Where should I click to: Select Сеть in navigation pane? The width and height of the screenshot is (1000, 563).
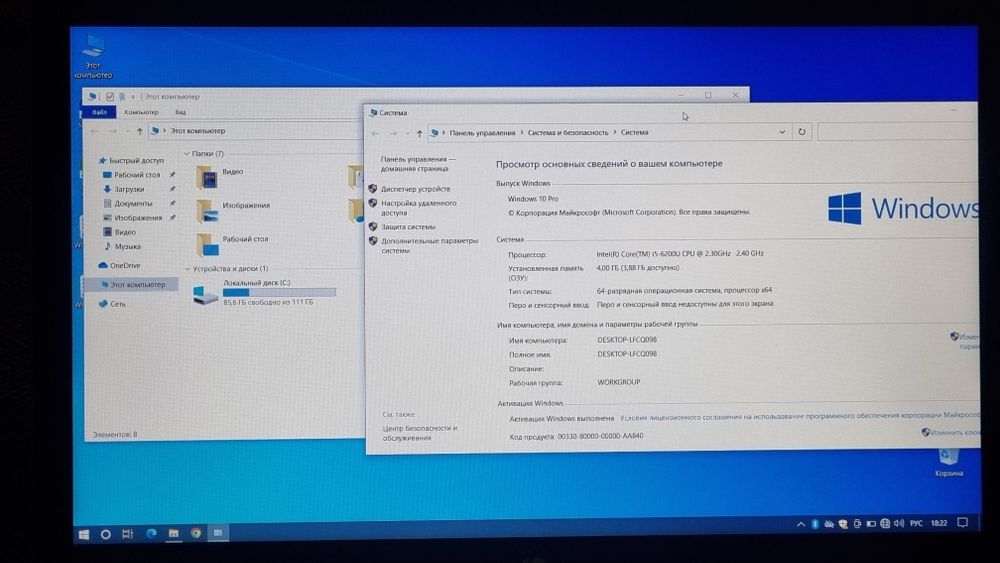117,304
